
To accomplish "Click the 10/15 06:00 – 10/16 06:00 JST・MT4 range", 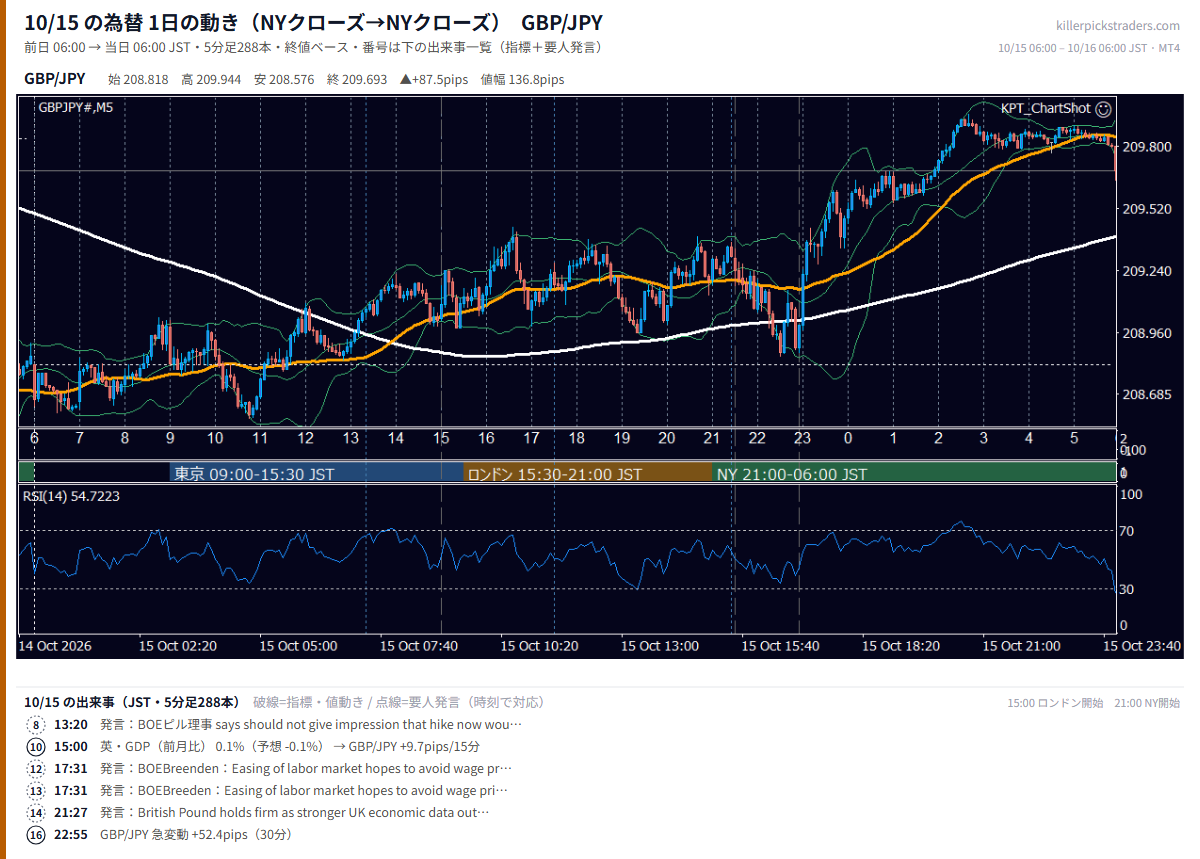I will tap(1090, 48).
